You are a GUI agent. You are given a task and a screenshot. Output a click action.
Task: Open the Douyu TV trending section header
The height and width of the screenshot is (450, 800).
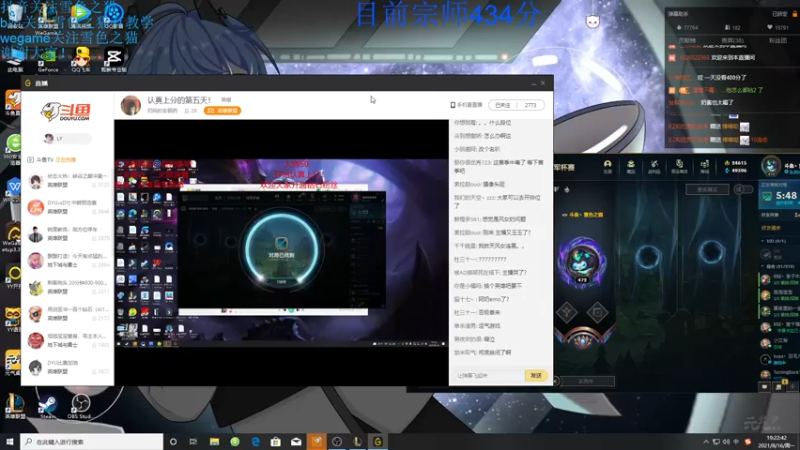(52, 160)
